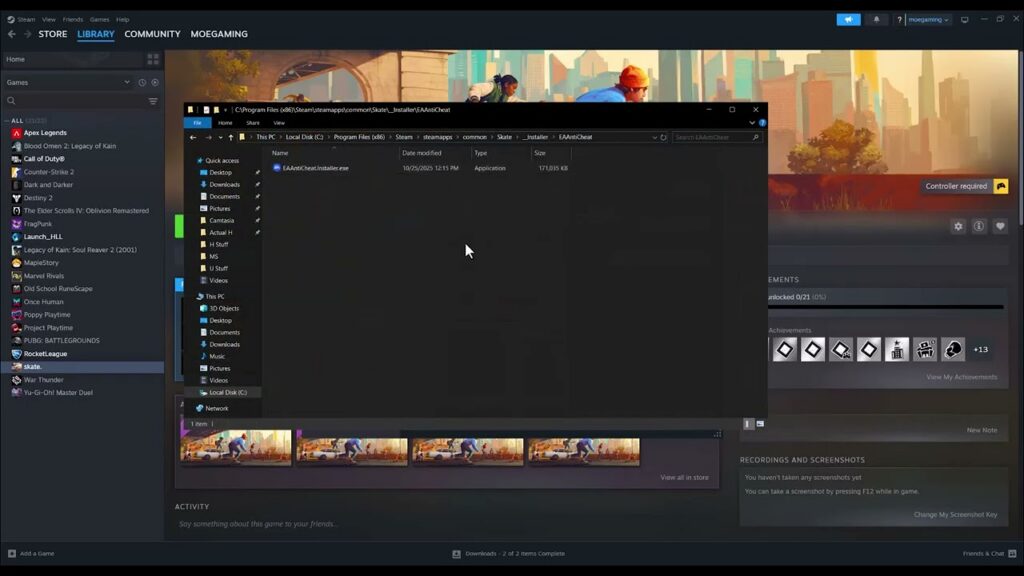Open Downloads manager icon in Steam footer

[456, 554]
